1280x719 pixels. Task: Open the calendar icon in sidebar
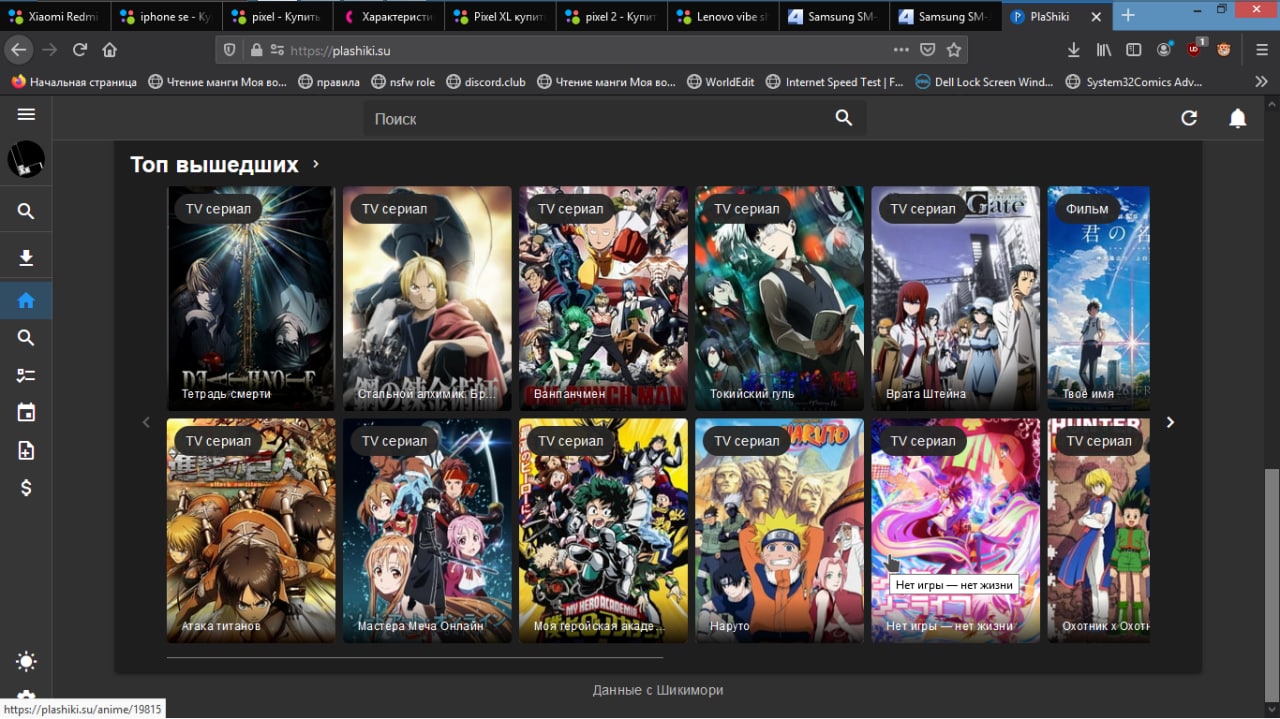click(26, 412)
